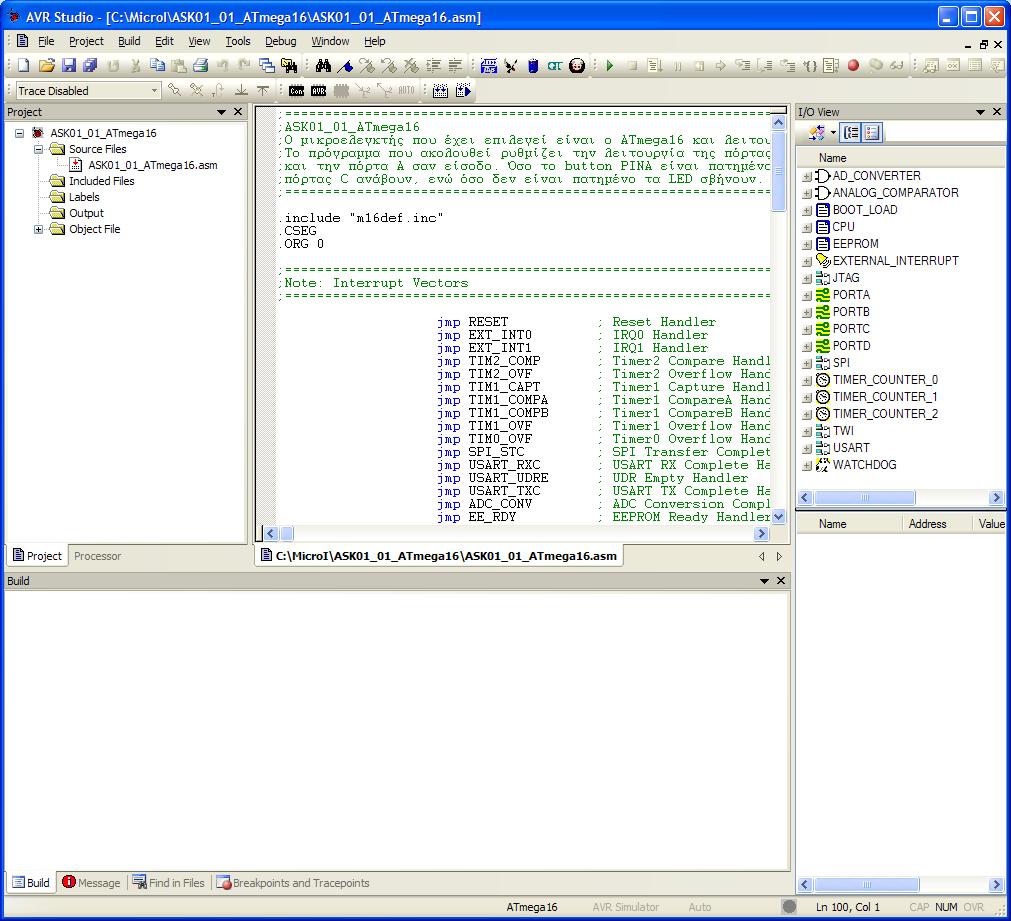Switch to Find in Files tab
Screen dimensions: 1011x921
pos(168,883)
